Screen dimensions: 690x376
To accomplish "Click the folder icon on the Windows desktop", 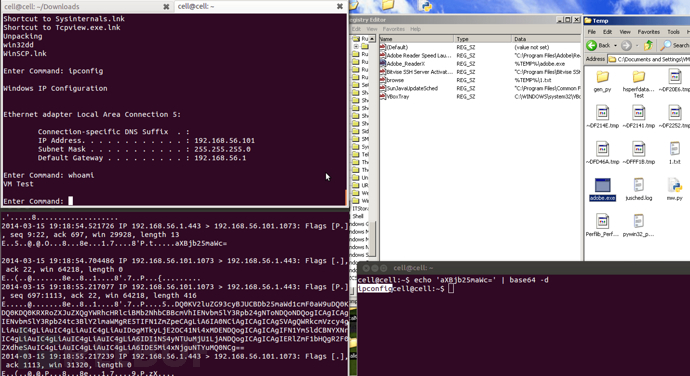I will coord(388,4).
